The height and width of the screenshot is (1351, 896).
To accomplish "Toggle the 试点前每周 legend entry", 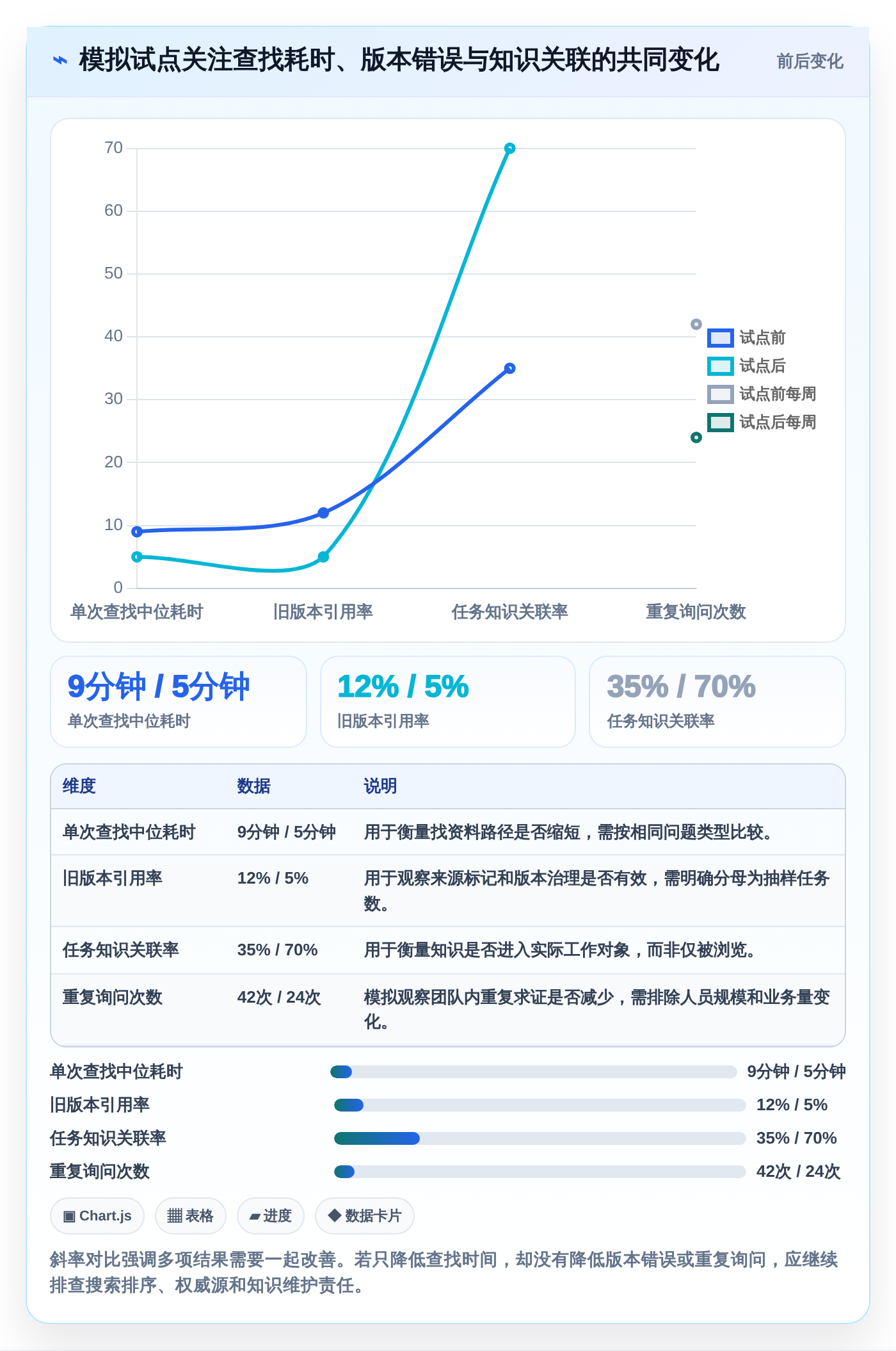I will [x=762, y=394].
